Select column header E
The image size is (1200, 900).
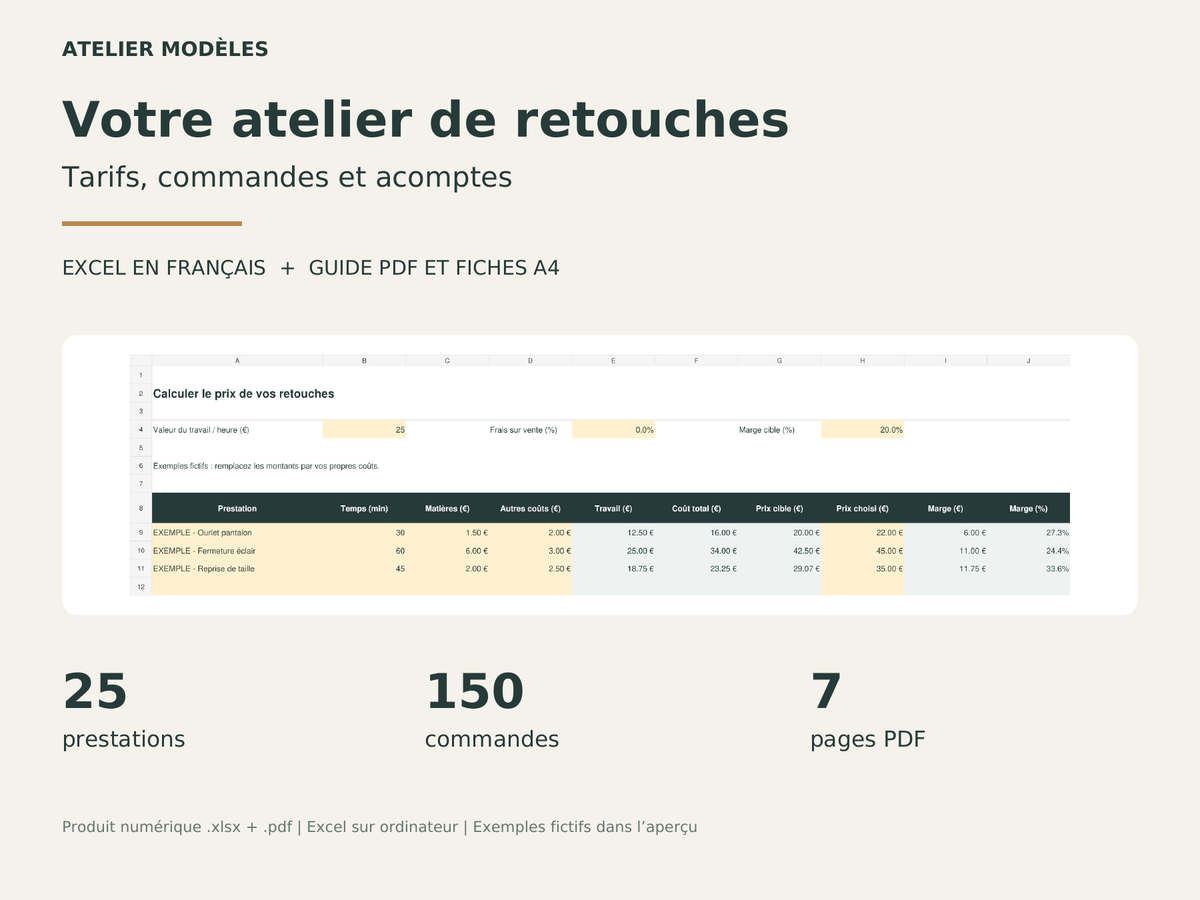(x=613, y=360)
